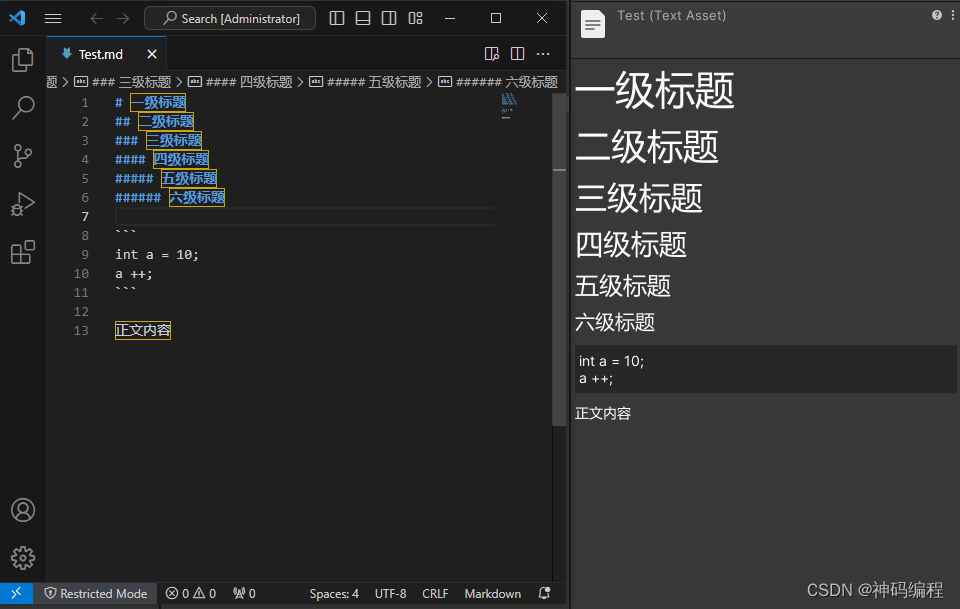The width and height of the screenshot is (960, 609).
Task: Click the ports forwarded status item
Action: (x=244, y=593)
